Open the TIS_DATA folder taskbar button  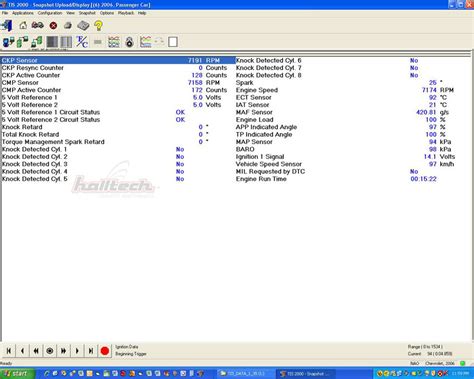pyautogui.click(x=246, y=374)
